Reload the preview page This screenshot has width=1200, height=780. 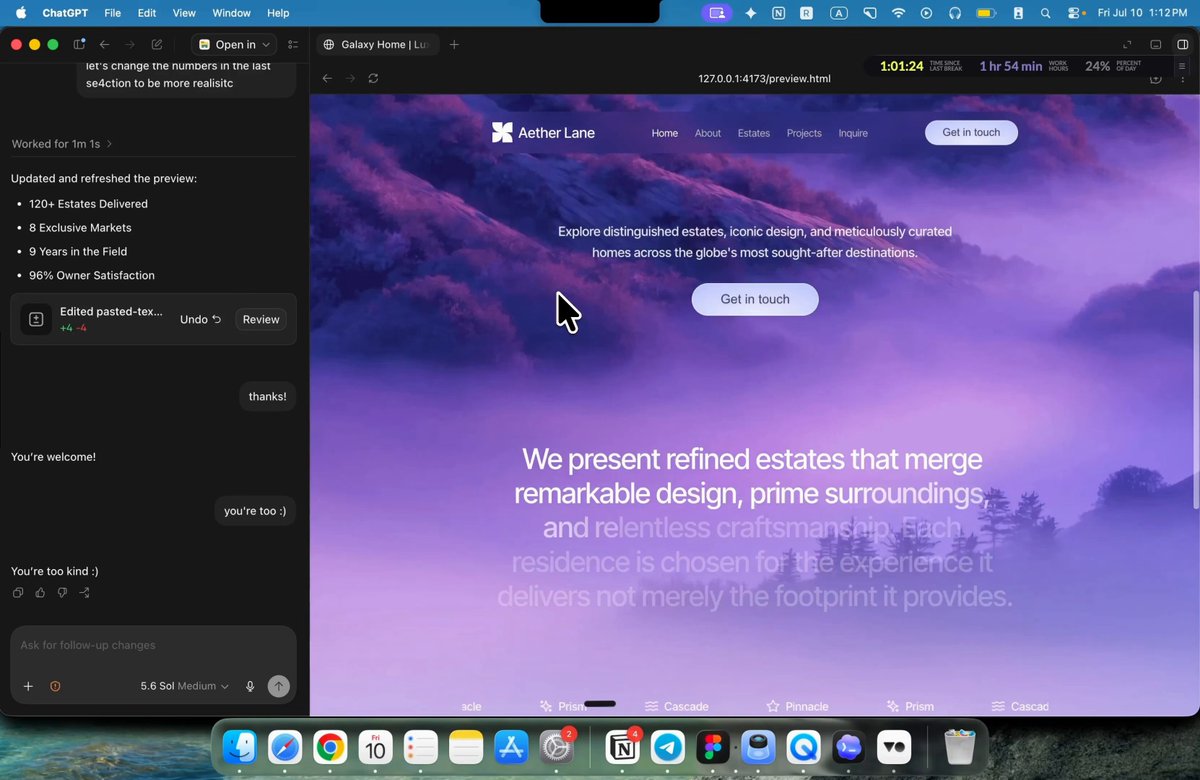tap(373, 78)
